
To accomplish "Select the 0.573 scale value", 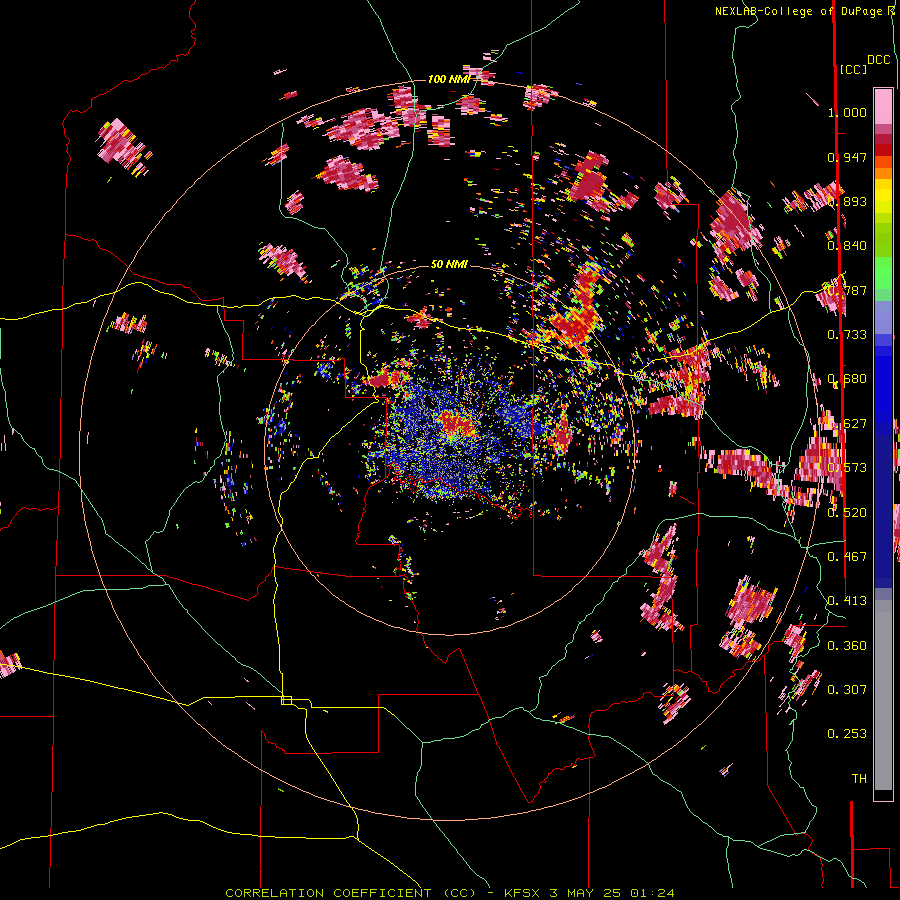I will tap(847, 468).
